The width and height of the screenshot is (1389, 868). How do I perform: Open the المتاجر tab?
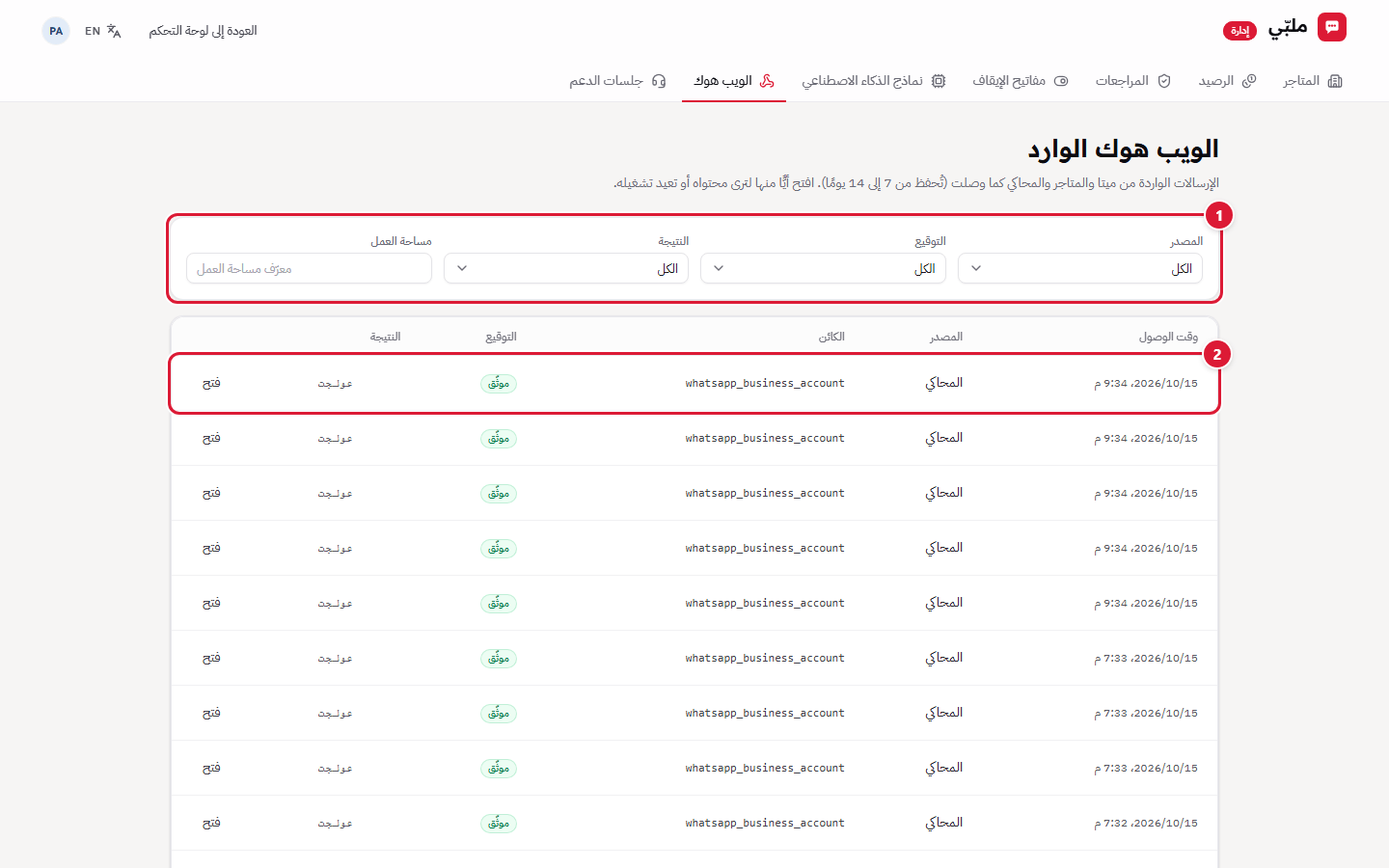tap(1313, 81)
